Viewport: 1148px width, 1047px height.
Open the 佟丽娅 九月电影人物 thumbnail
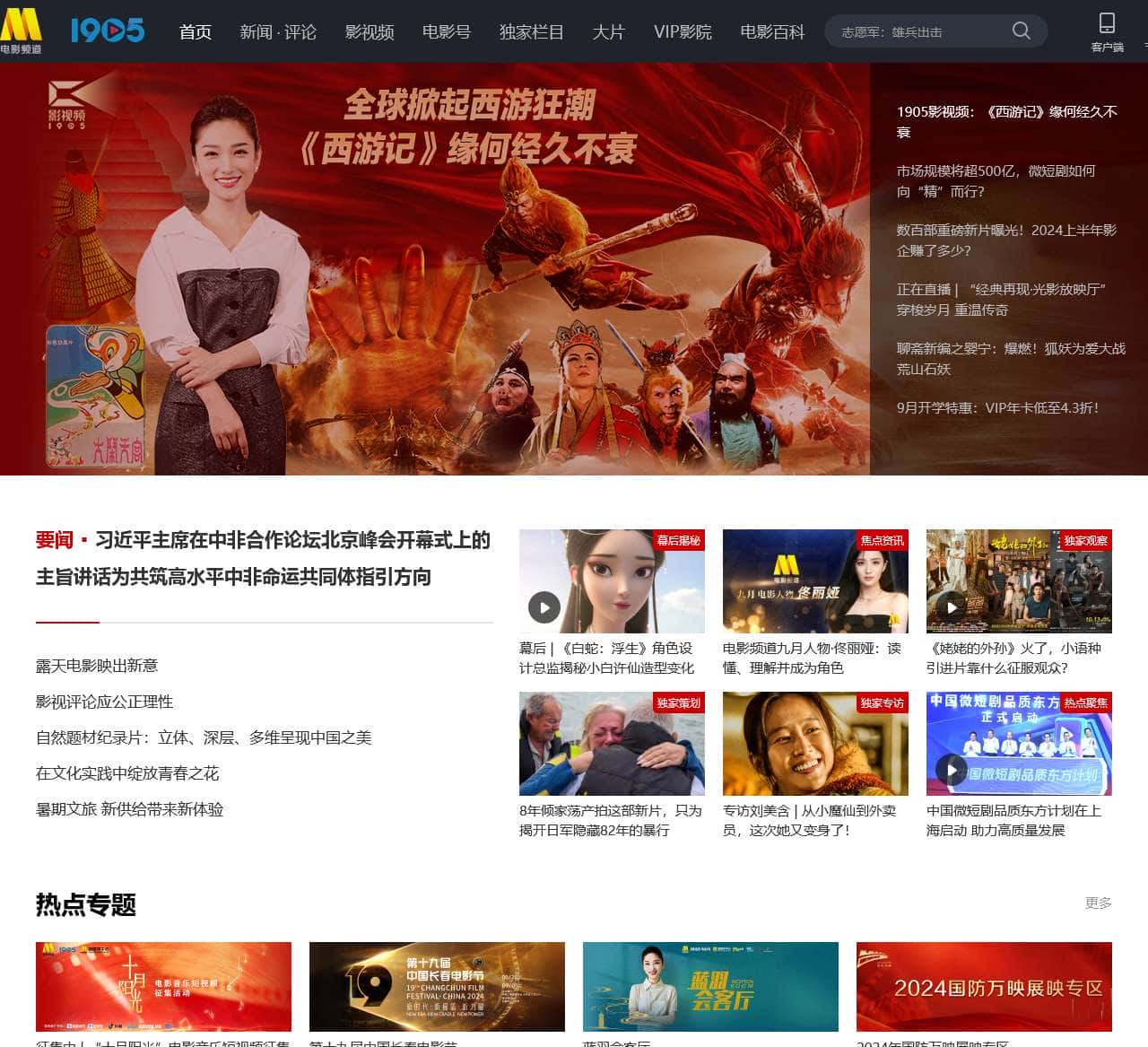point(815,580)
